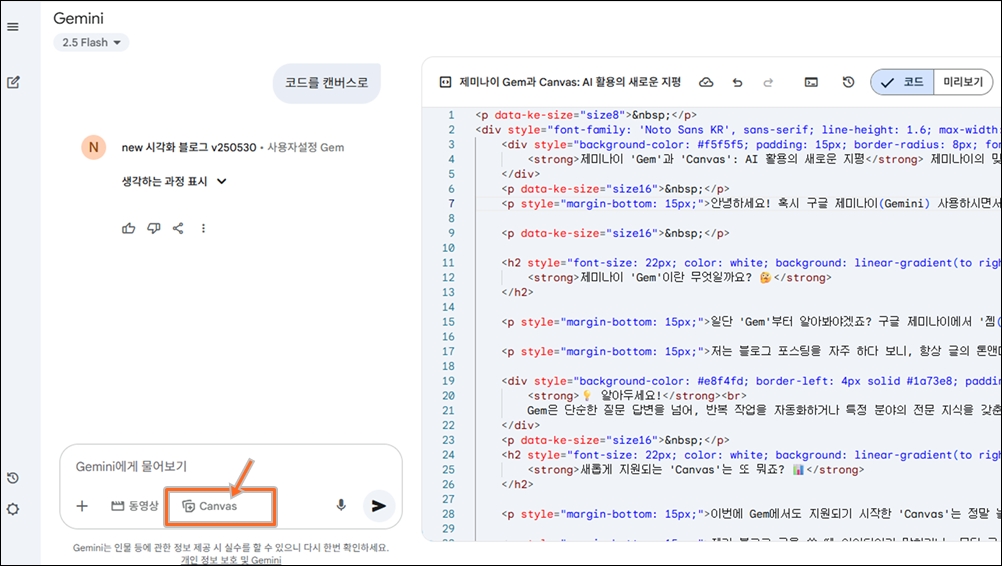Click code line 5 closing div
The image size is (1002, 566).
521,174
